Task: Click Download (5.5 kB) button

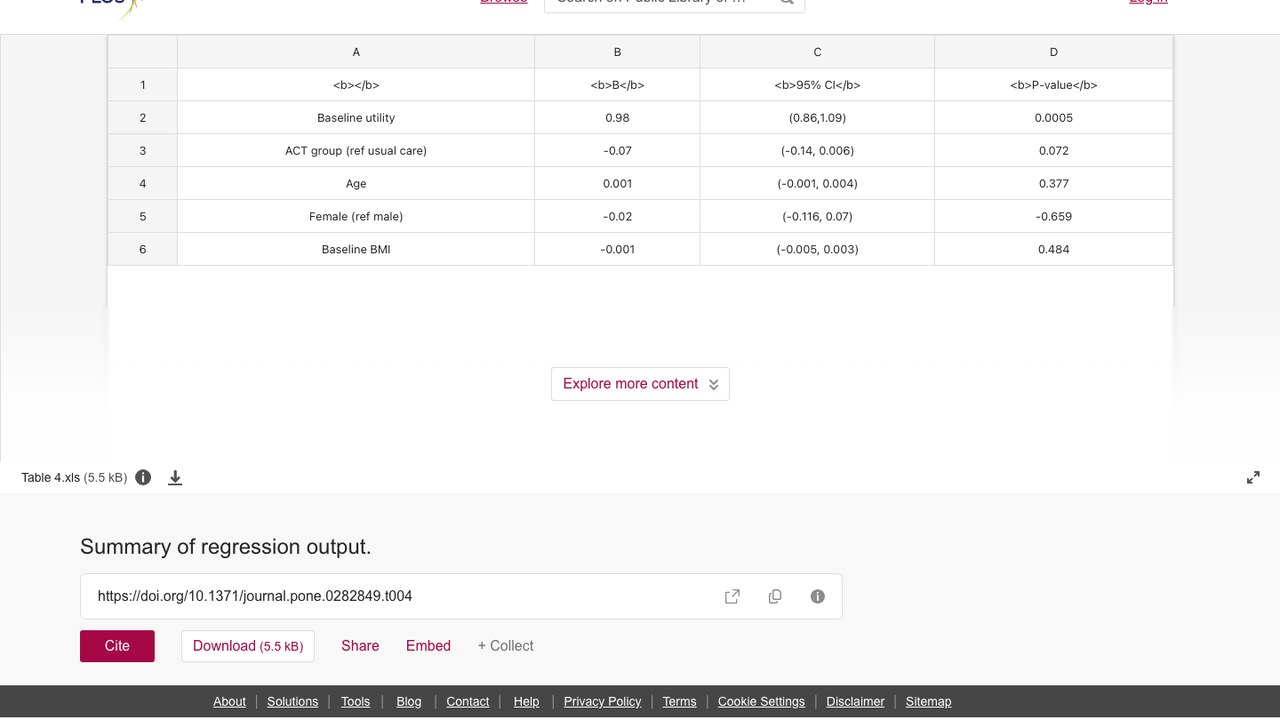Action: (x=248, y=646)
